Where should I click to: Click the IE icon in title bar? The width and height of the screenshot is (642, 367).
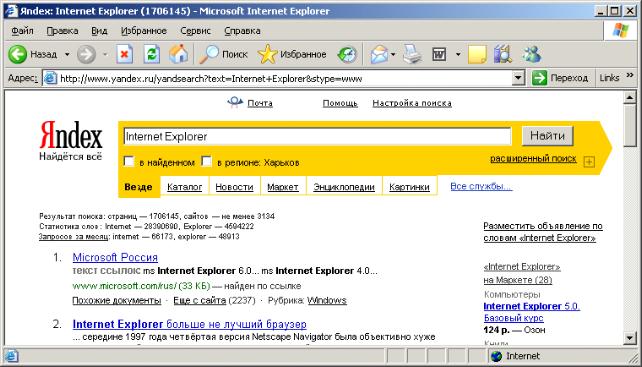pos(12,11)
